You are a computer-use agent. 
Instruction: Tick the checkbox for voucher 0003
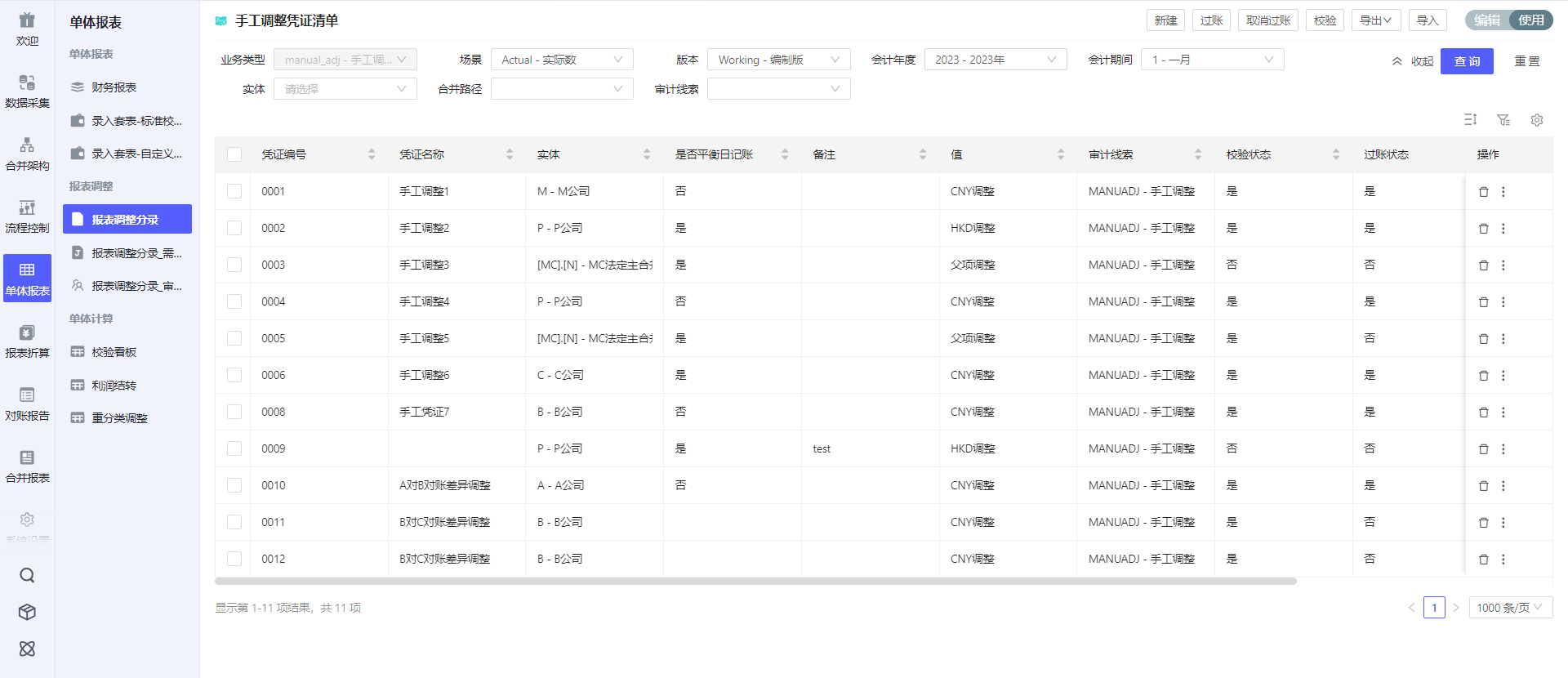[x=234, y=265]
